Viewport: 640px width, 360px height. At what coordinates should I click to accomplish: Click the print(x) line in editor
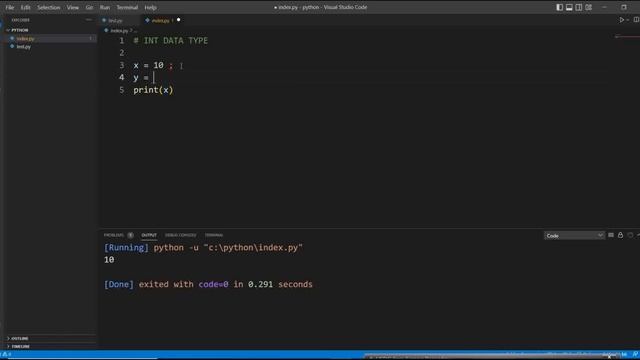[153, 90]
